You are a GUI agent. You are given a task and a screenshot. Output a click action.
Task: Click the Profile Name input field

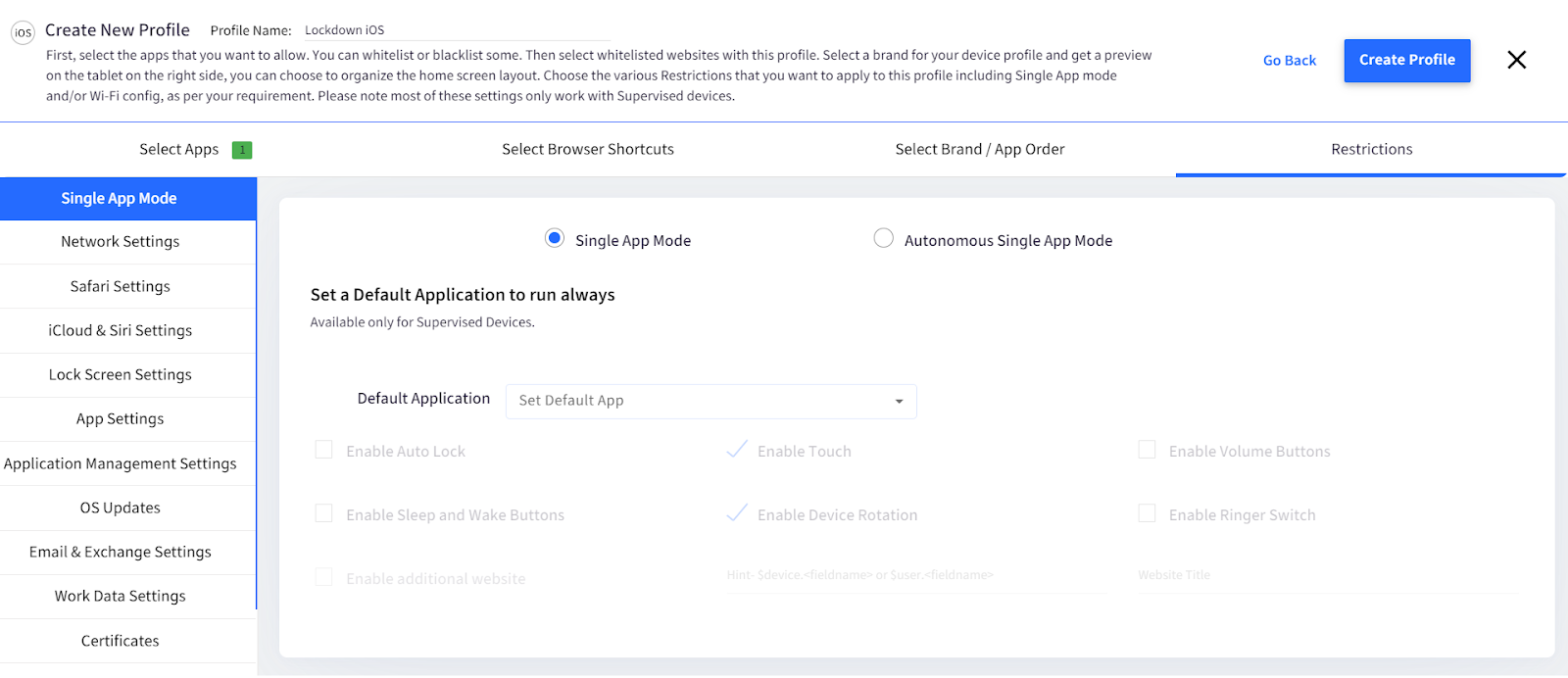coord(455,30)
